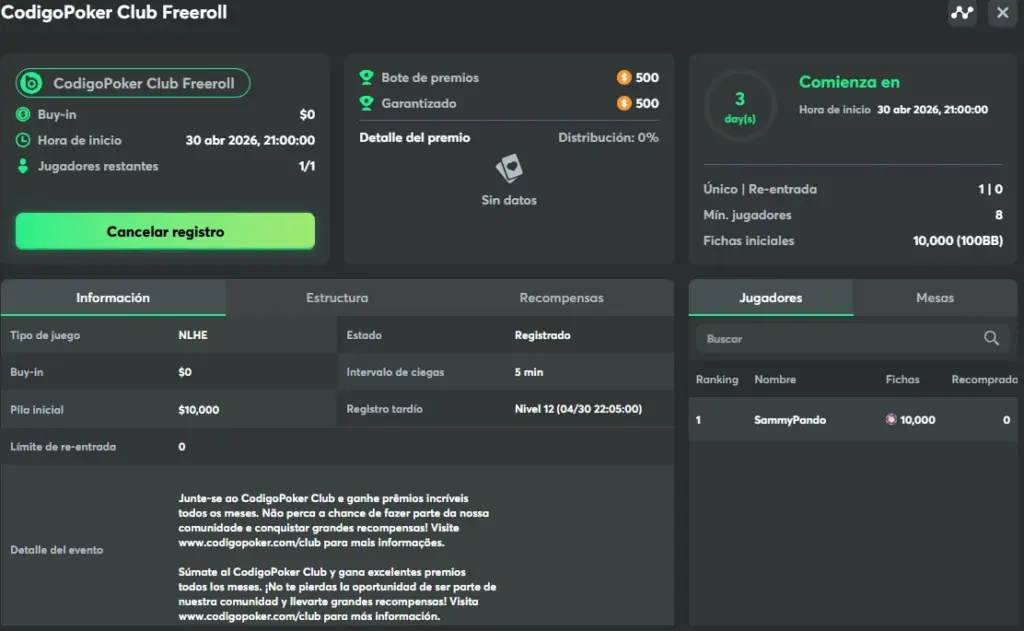
Task: Click the 5 min blinds interval value
Action: tap(529, 372)
